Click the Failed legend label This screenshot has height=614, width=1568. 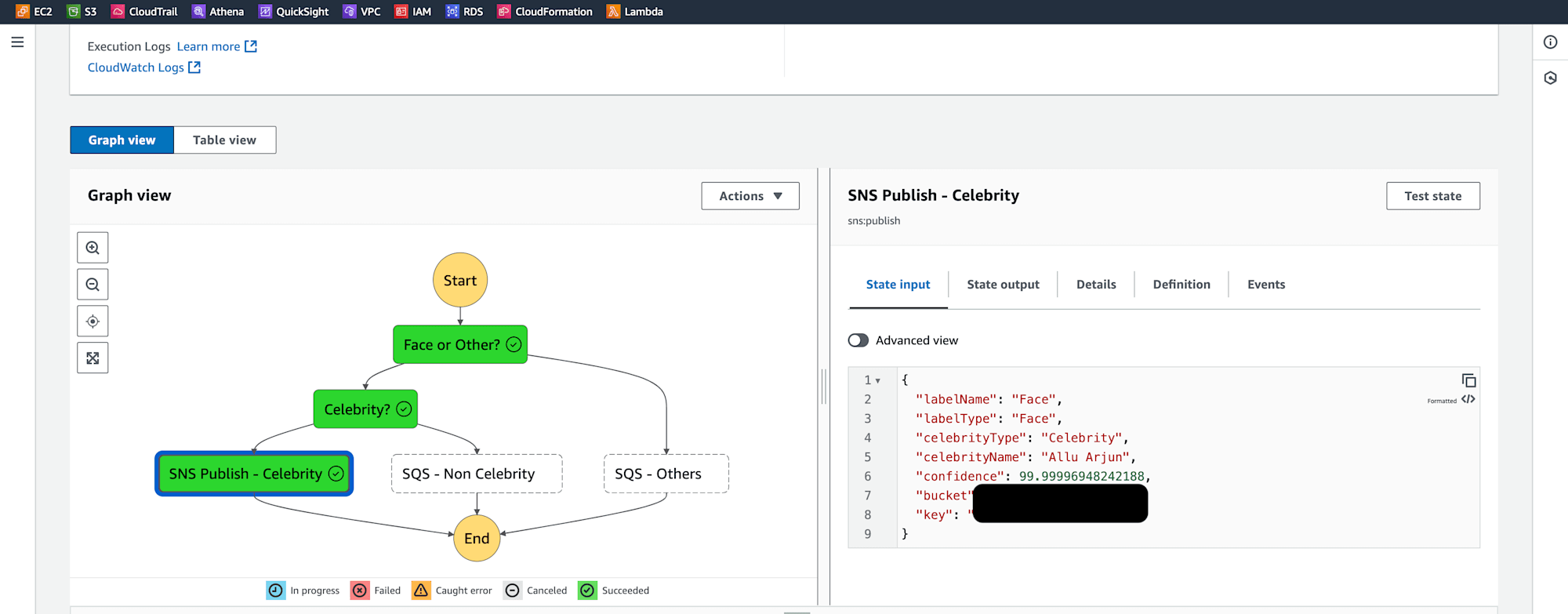point(387,590)
